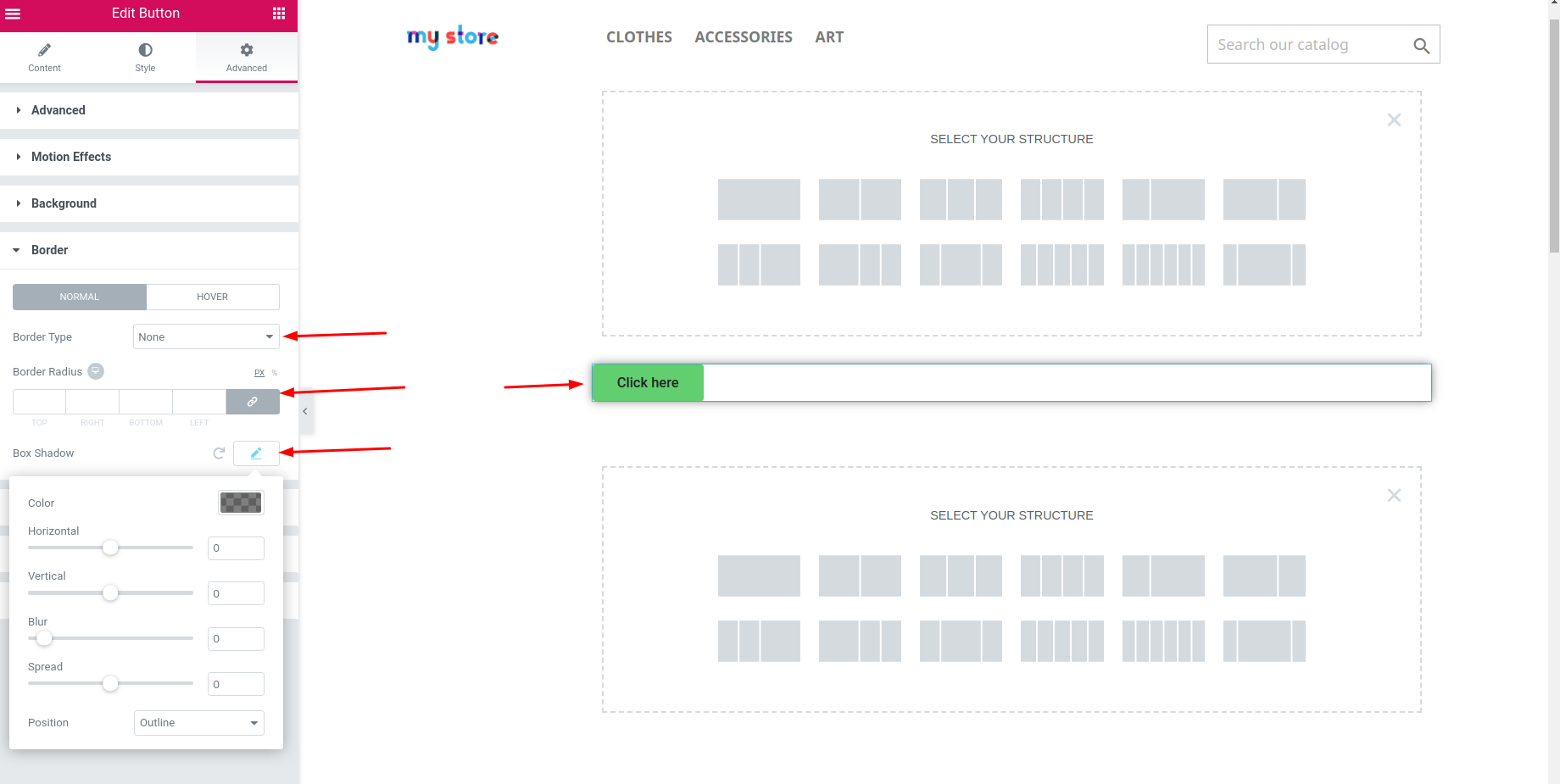1560x784 pixels.
Task: Click the Box Shadow edit pencil
Action: point(256,453)
